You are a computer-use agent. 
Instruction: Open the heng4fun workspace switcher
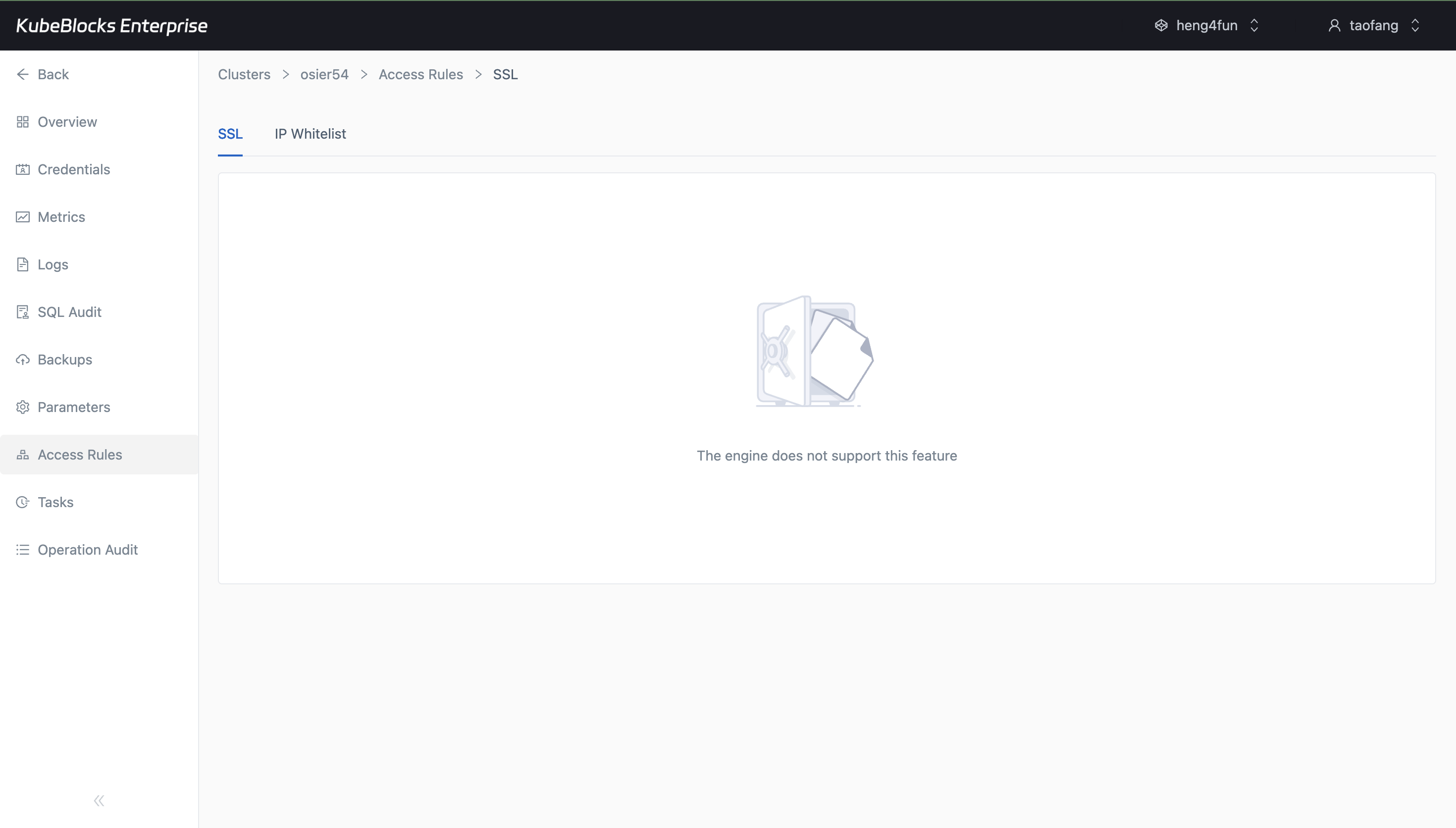tap(1206, 25)
